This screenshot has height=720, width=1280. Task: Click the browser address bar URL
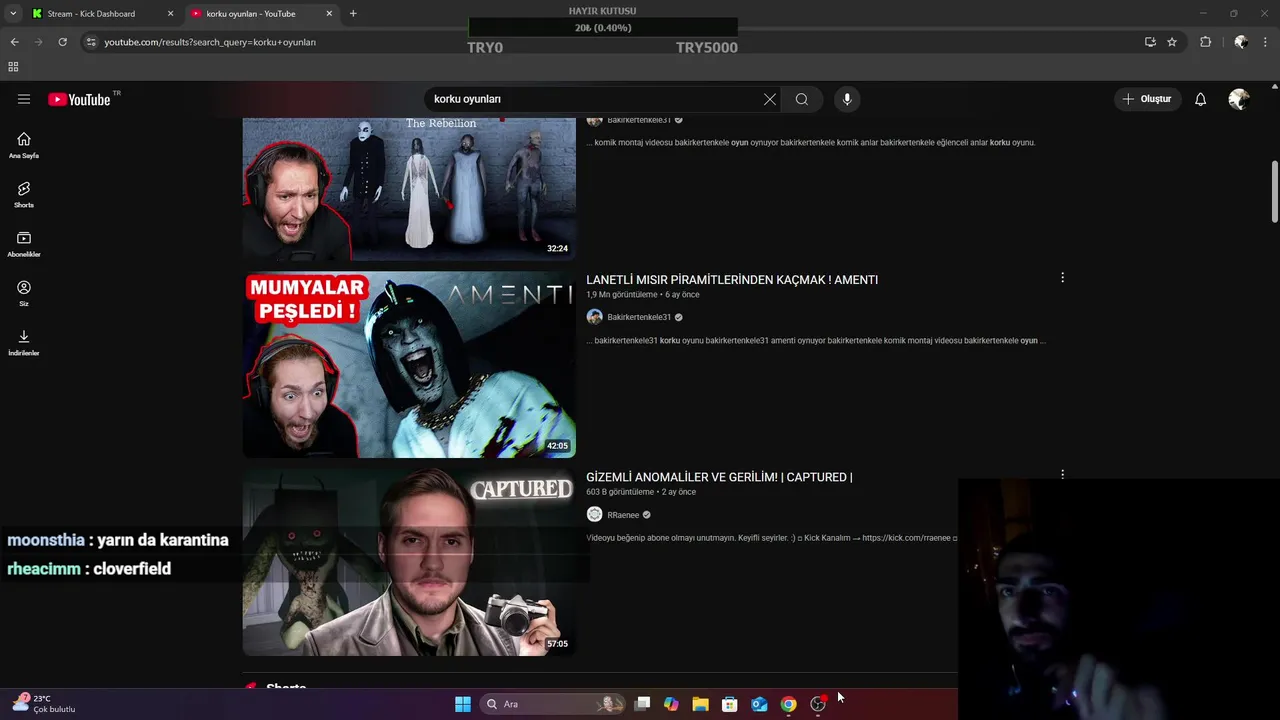click(210, 42)
